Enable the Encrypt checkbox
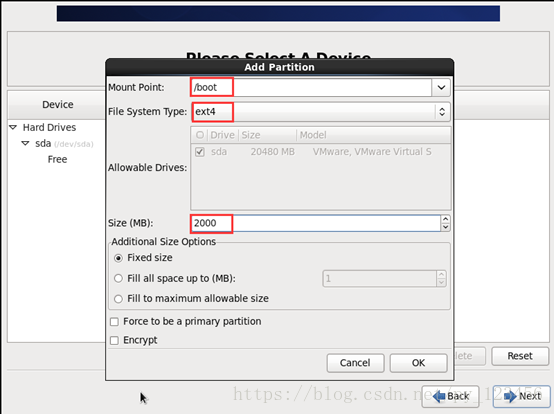The width and height of the screenshot is (554, 414). click(x=114, y=341)
